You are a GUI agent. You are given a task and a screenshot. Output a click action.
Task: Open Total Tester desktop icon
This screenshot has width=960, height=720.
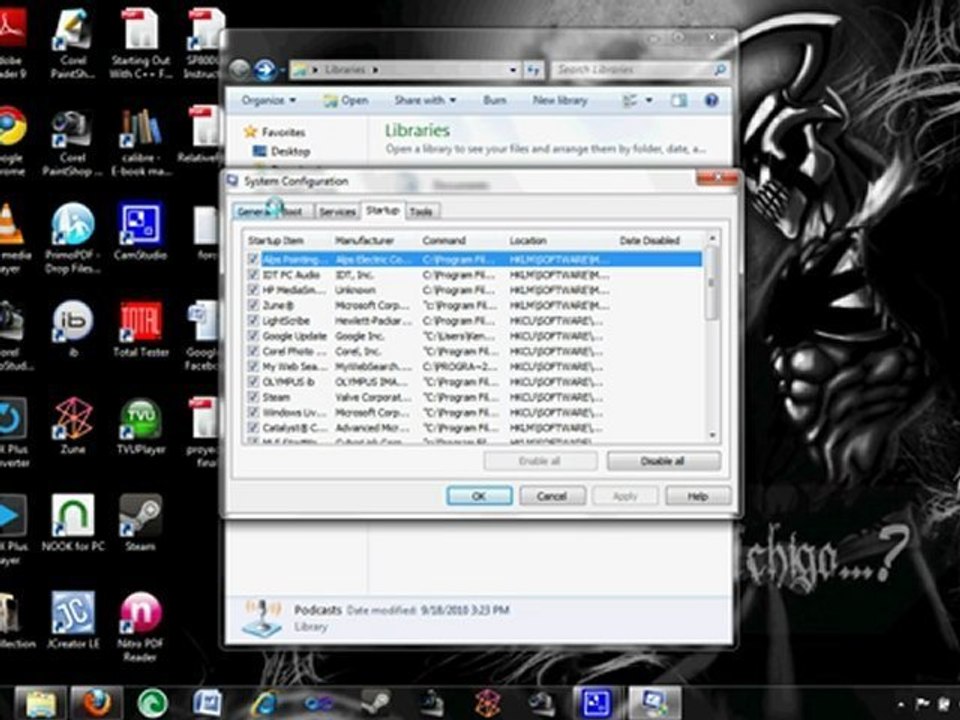(141, 328)
